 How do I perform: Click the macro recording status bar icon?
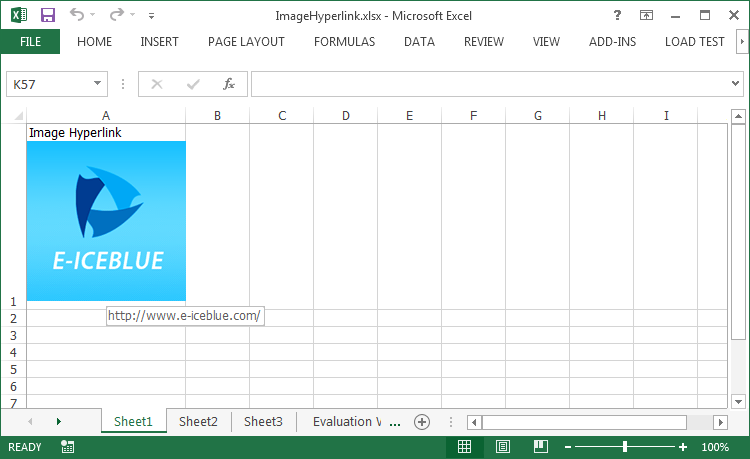tap(67, 447)
